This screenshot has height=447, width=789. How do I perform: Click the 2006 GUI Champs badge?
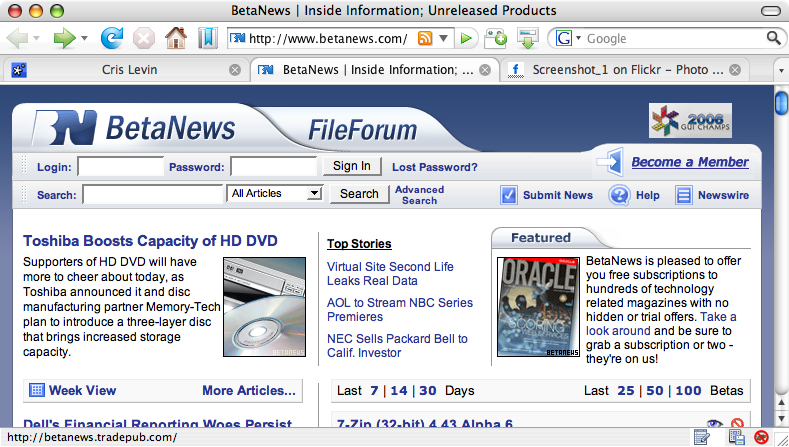[x=690, y=120]
